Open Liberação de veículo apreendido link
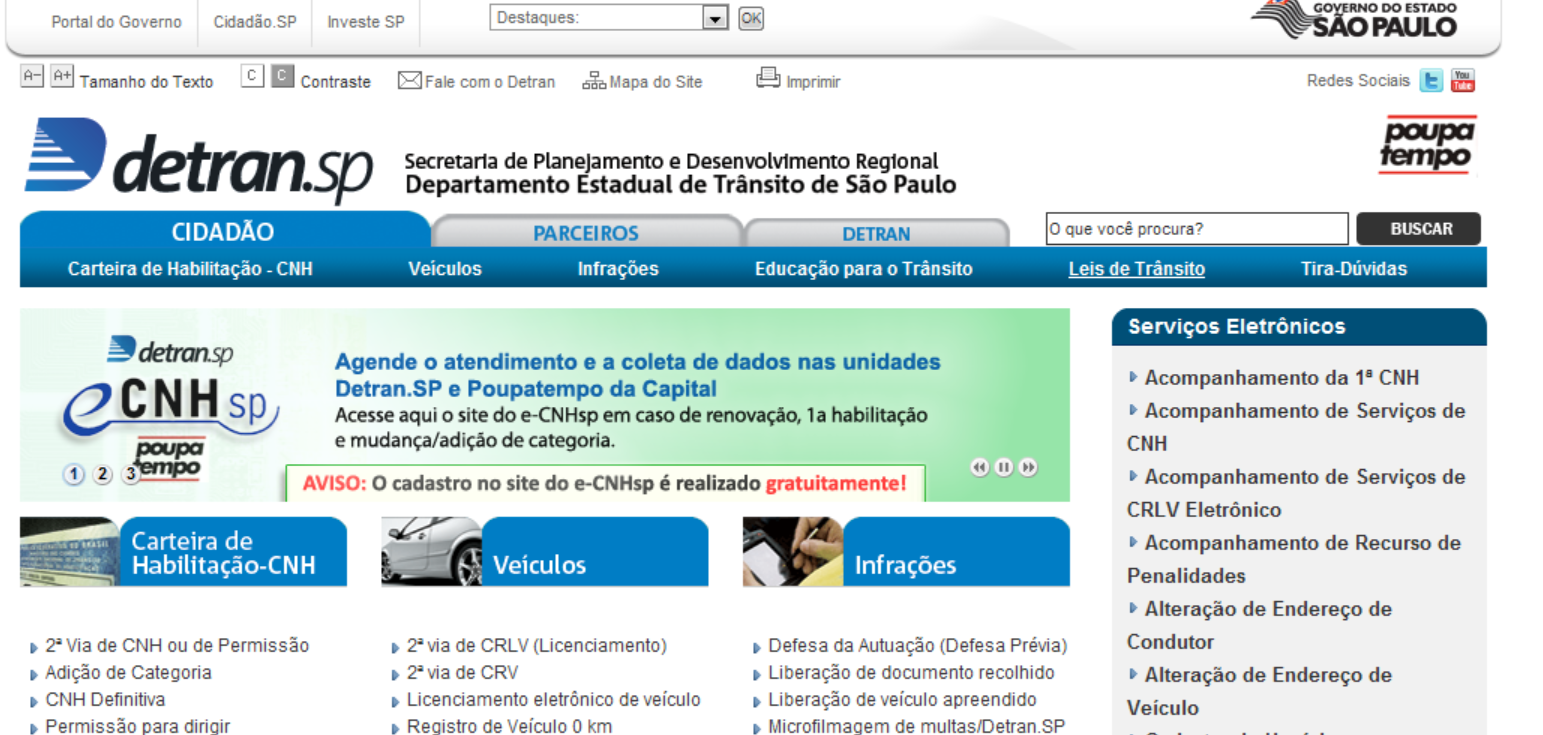Viewport: 1543px width, 735px height. [x=902, y=700]
